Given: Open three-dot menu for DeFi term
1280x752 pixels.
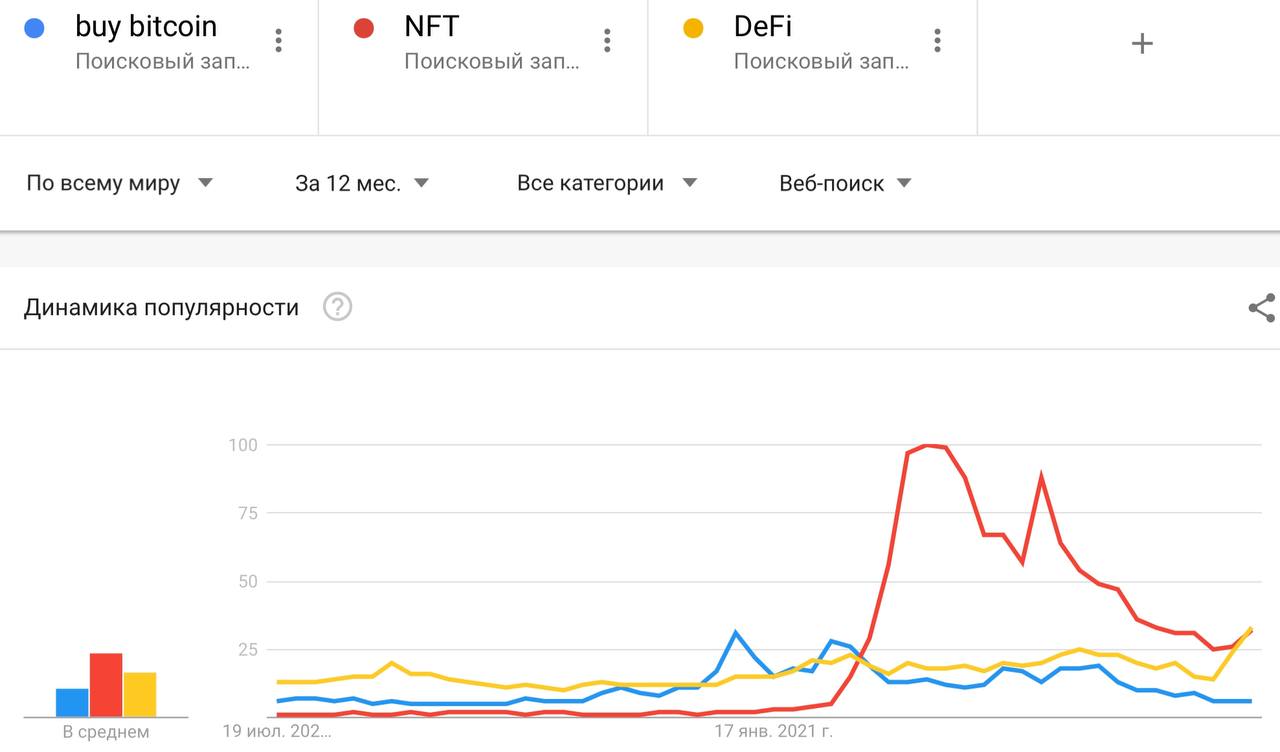Looking at the screenshot, I should 937,41.
